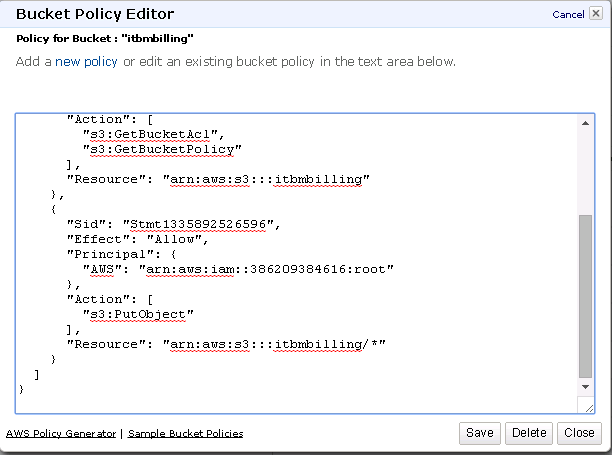Click the Sid value Stmt1335892526596
The height and width of the screenshot is (455, 612).
(198, 224)
